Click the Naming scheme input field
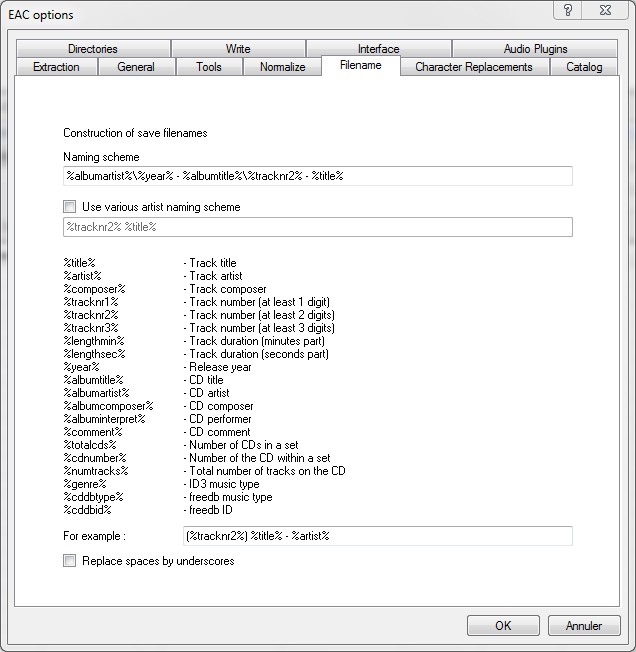The width and height of the screenshot is (636, 652). 317,176
